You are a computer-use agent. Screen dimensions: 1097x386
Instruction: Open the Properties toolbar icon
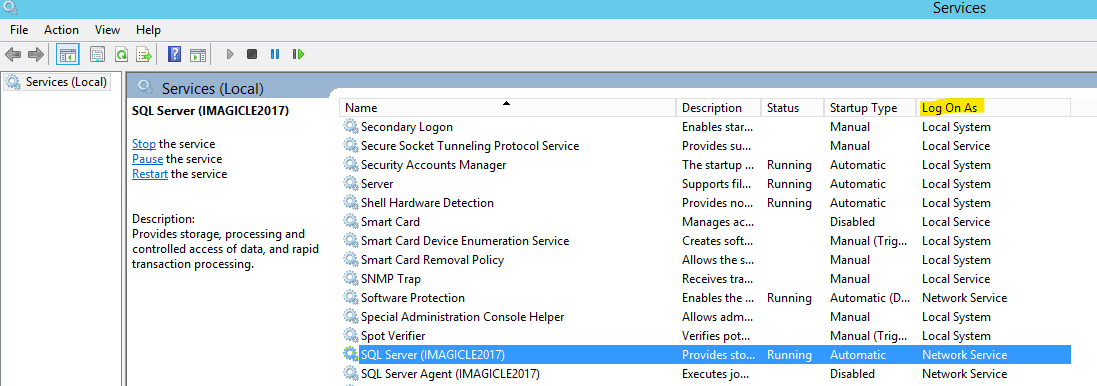click(x=98, y=54)
